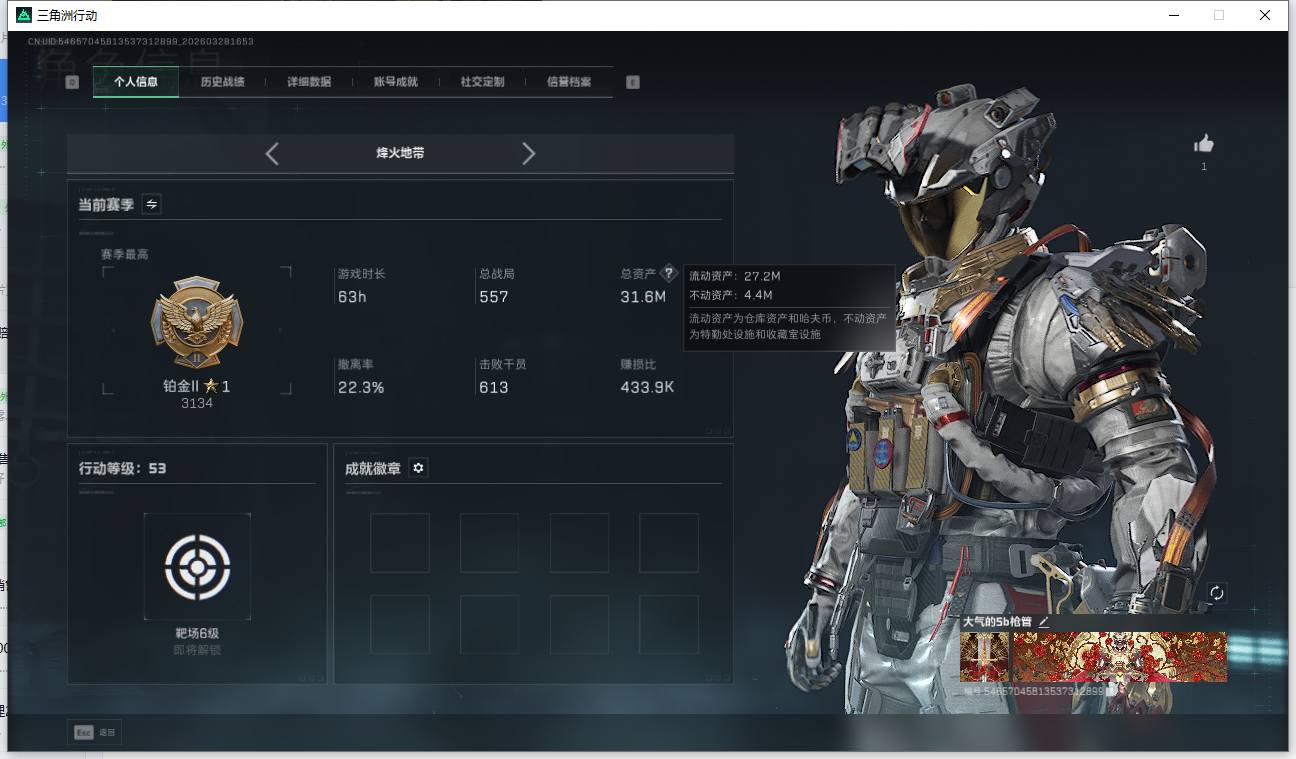Click the 三角洲行动 app logo in title bar

click(24, 15)
